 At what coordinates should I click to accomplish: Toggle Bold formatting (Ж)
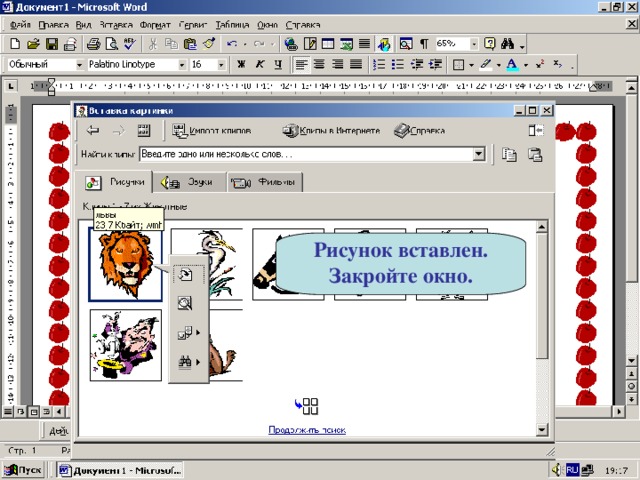click(241, 64)
